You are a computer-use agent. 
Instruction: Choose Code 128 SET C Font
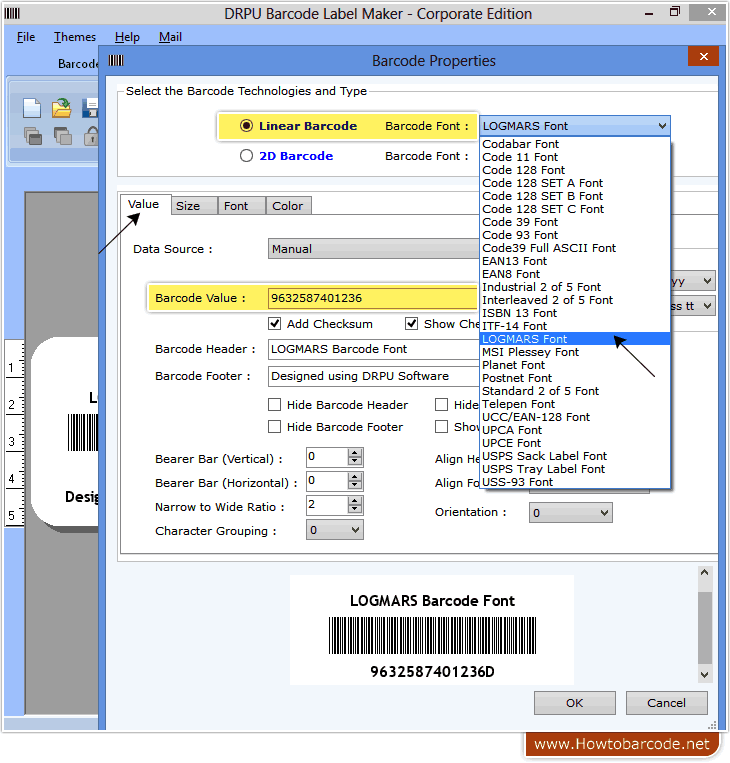click(x=575, y=209)
